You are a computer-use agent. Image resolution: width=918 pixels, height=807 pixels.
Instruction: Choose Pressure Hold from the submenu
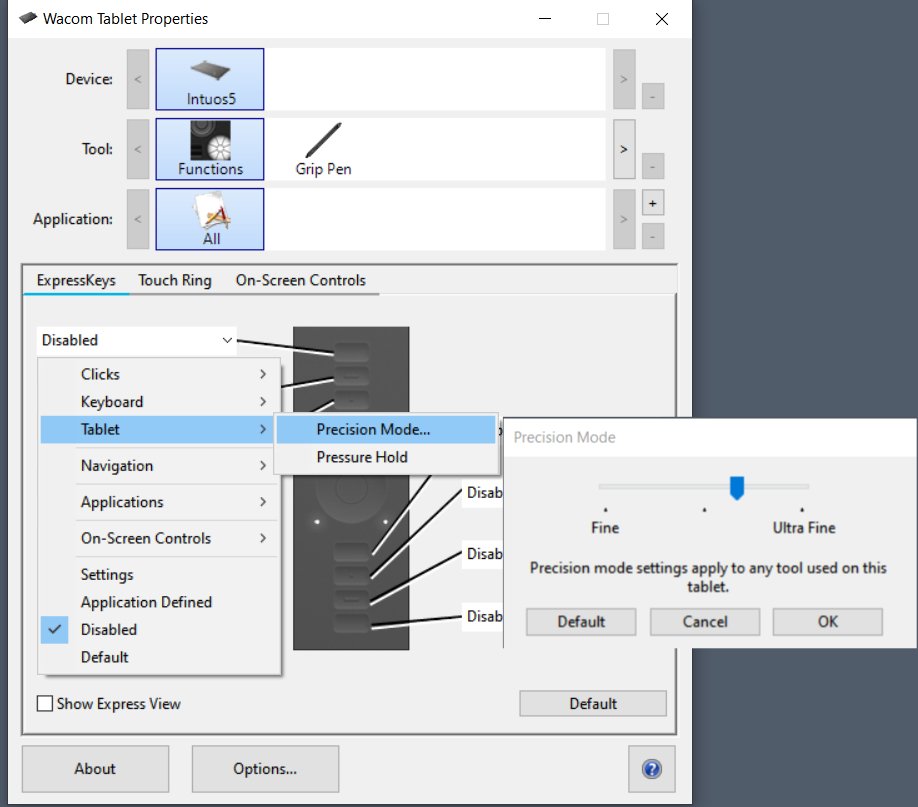[386, 457]
